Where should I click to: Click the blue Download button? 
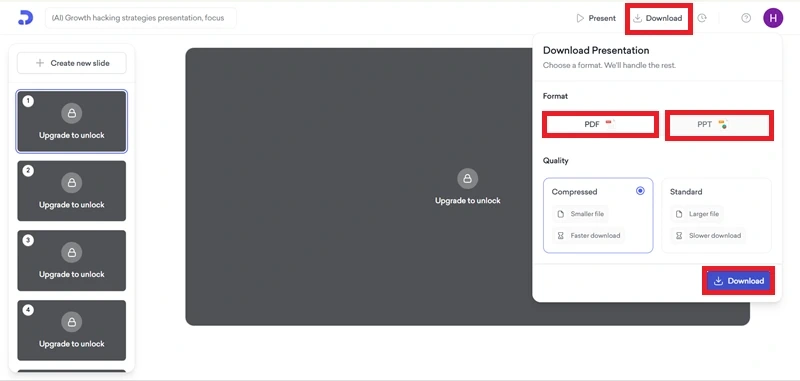point(738,281)
